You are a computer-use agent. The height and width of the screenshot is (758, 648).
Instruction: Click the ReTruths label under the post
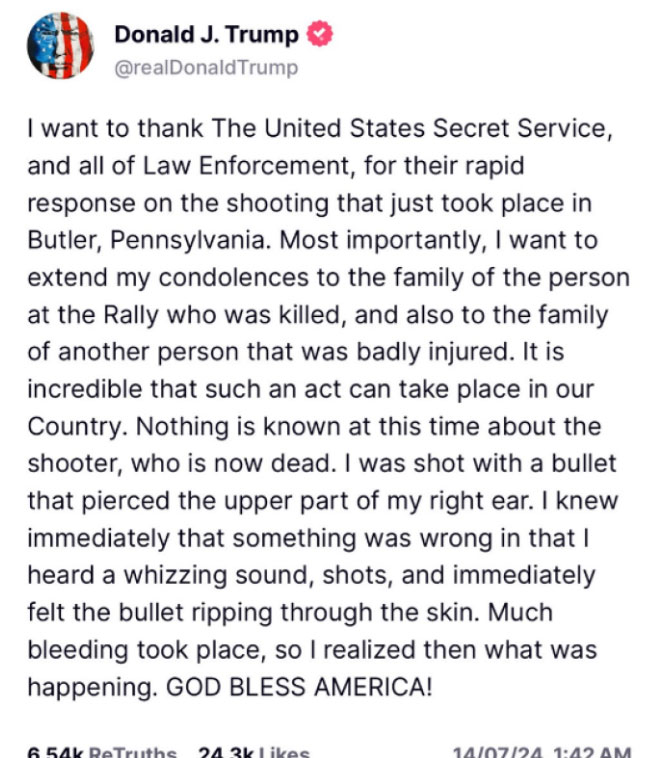(133, 752)
